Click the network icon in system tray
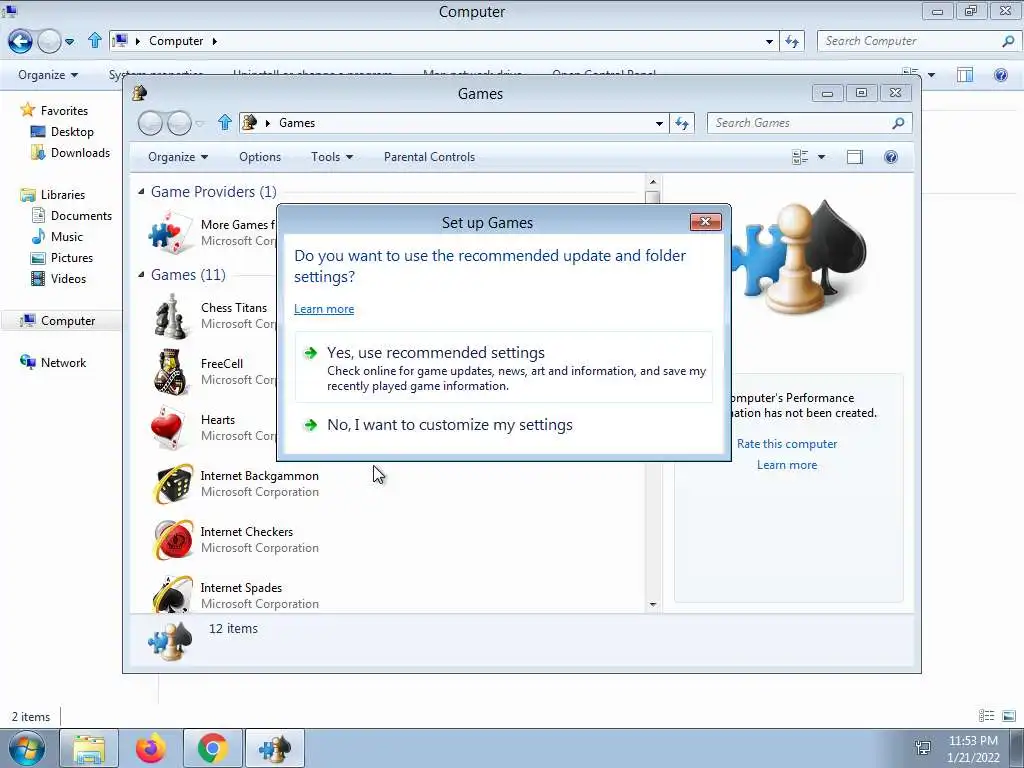The height and width of the screenshot is (768, 1024). pyautogui.click(x=923, y=748)
